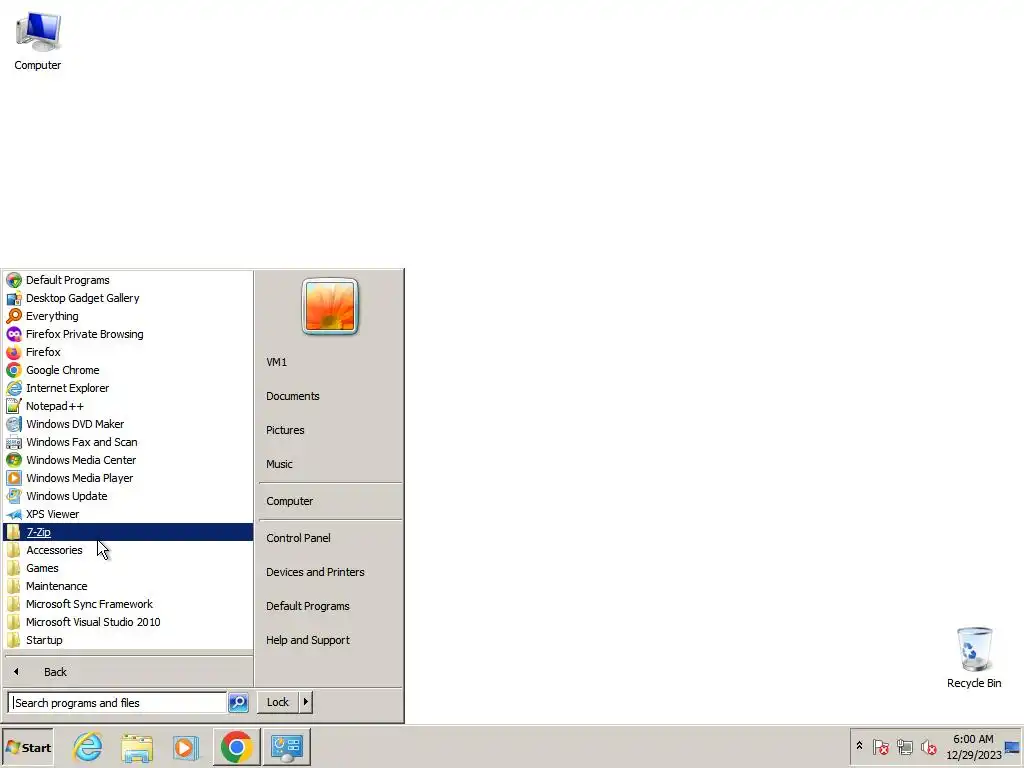Launch Notepad++
The width and height of the screenshot is (1024, 768).
click(x=128, y=406)
